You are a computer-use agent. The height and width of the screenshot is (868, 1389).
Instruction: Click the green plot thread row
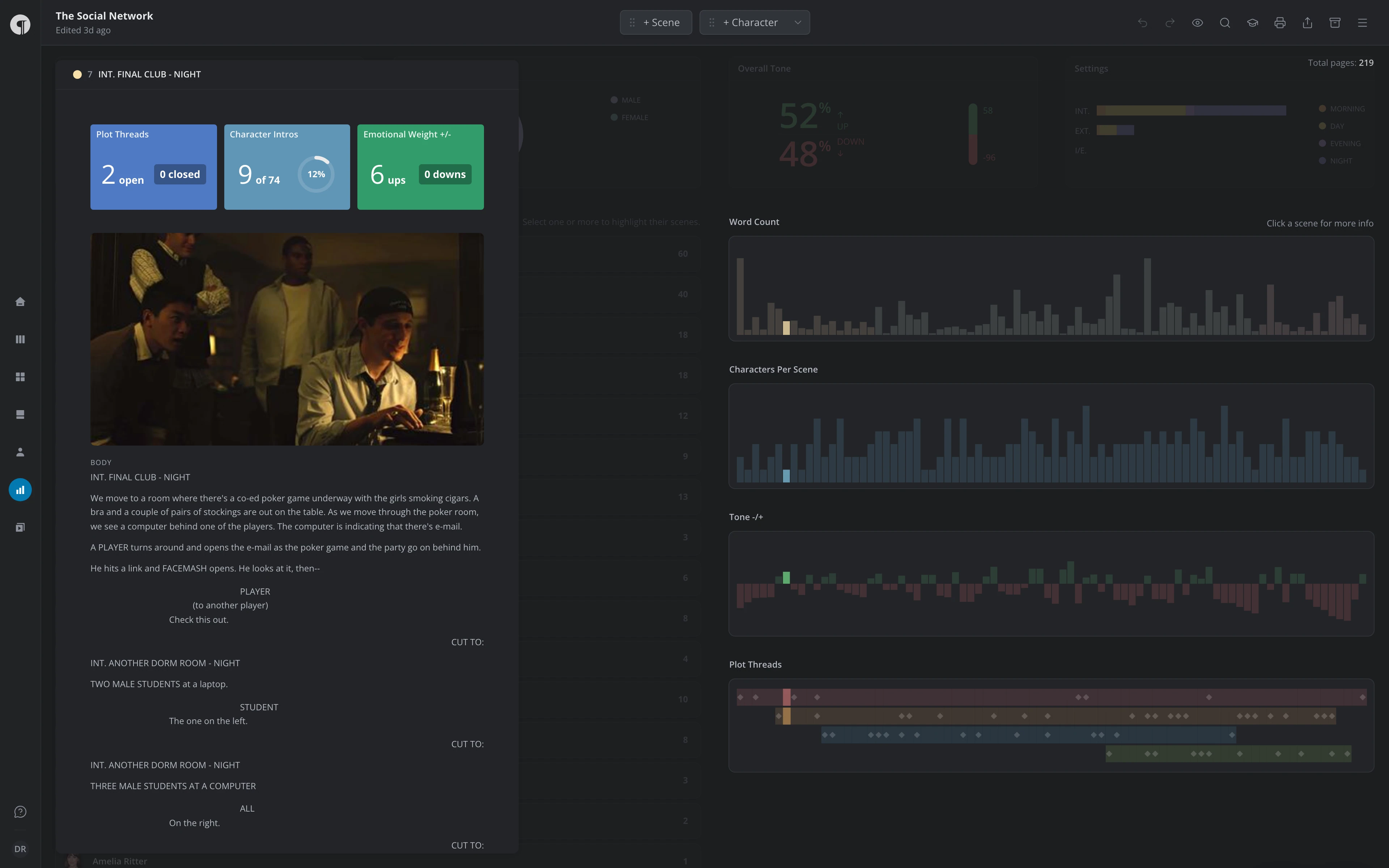pos(1228,754)
